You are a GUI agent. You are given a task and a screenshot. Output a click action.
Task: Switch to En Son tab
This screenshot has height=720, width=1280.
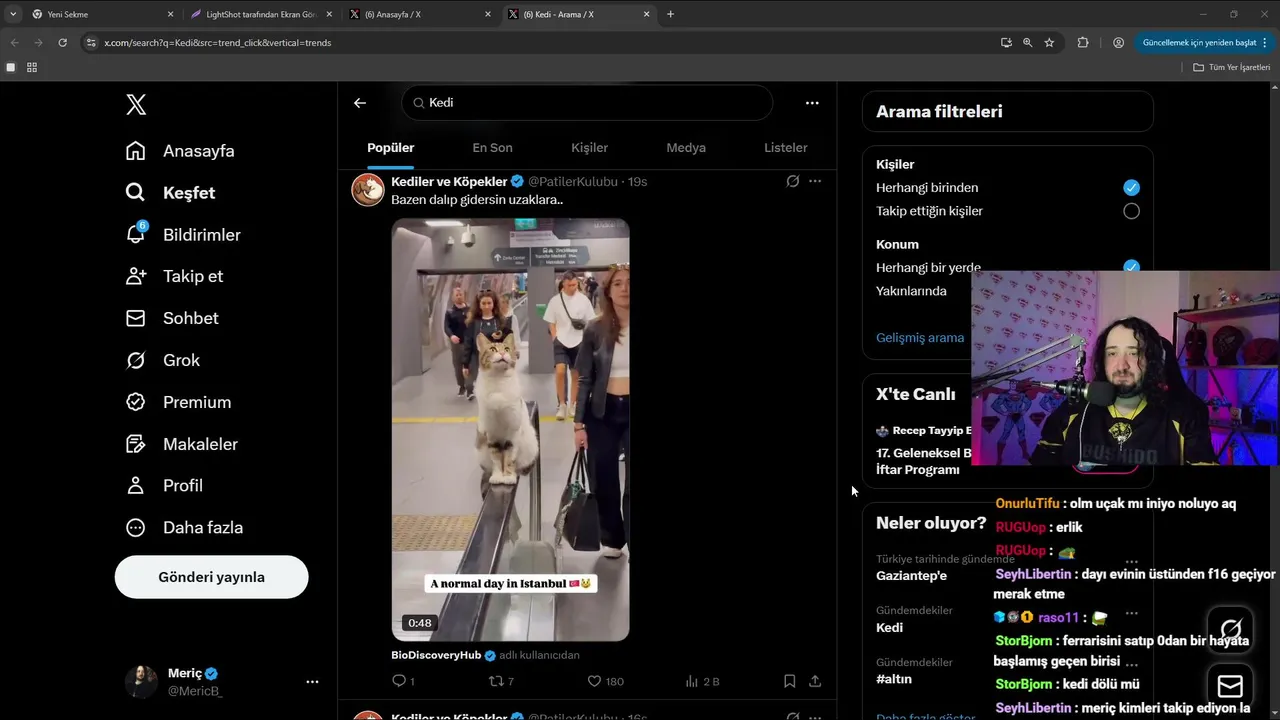point(492,148)
